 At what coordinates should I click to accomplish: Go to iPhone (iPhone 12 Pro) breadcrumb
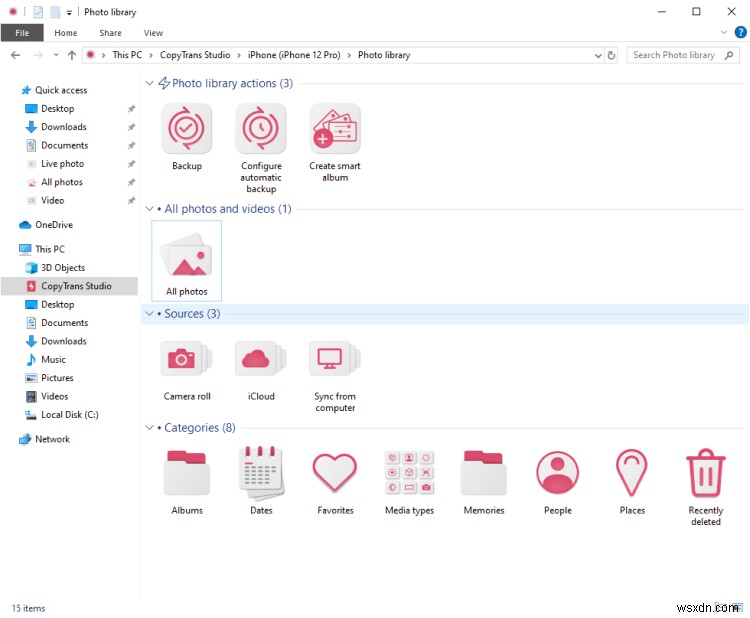(x=294, y=55)
